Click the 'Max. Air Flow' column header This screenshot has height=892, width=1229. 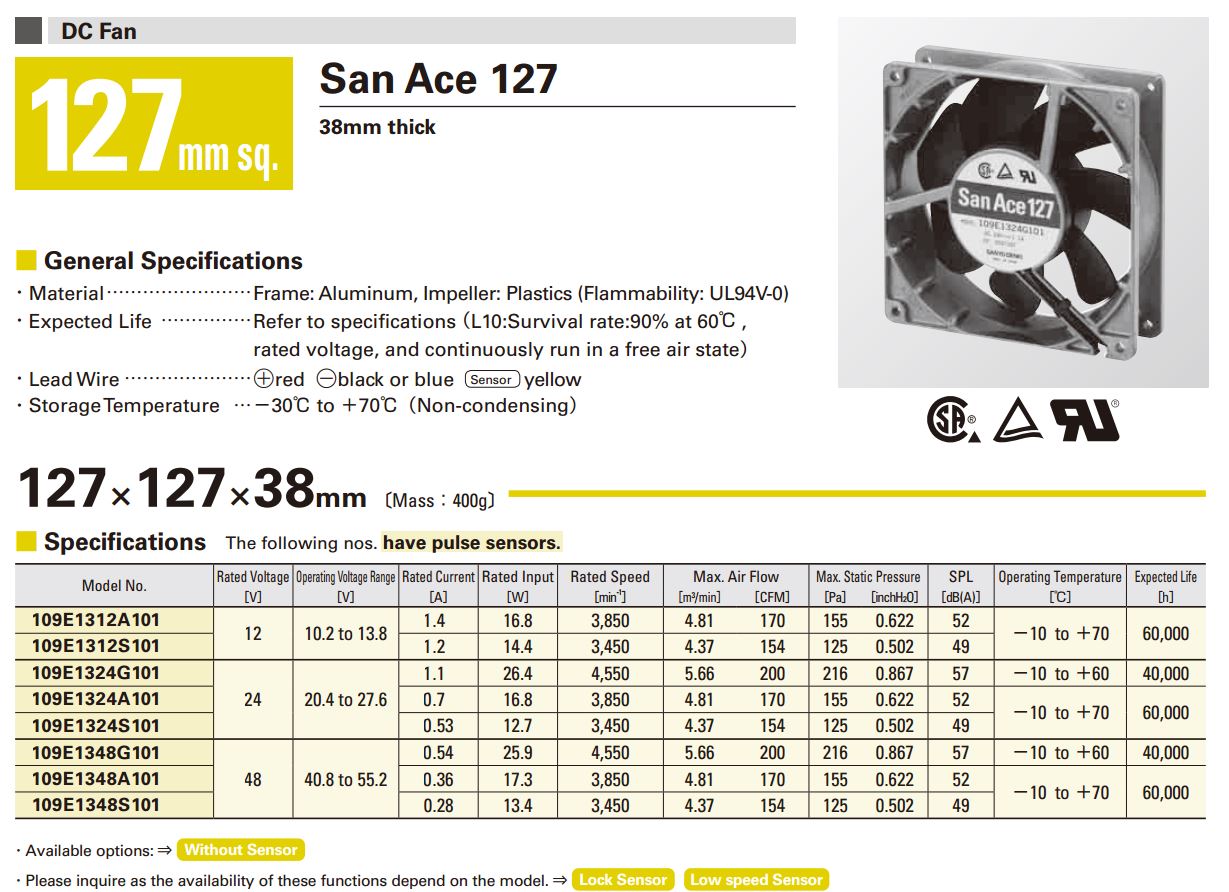[736, 577]
